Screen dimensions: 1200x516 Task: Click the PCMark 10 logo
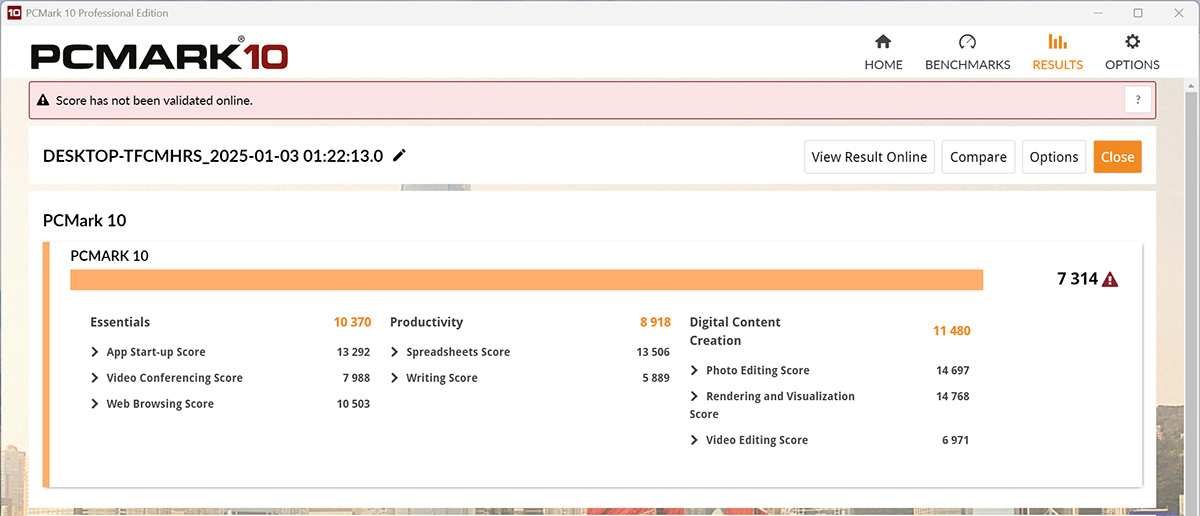coord(159,55)
